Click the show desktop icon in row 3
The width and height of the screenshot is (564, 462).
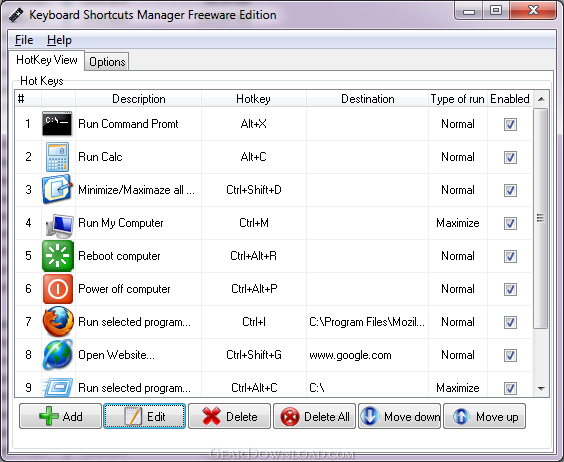57,189
